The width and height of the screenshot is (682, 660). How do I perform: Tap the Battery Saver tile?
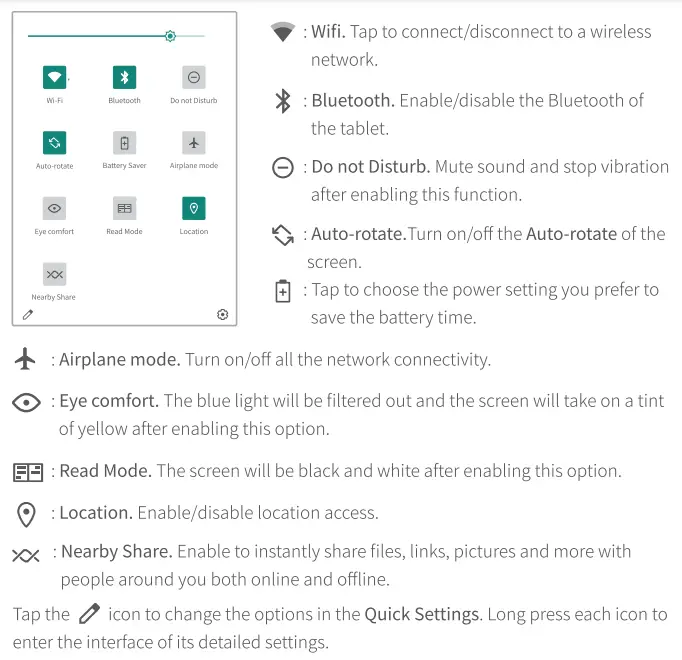click(x=124, y=143)
